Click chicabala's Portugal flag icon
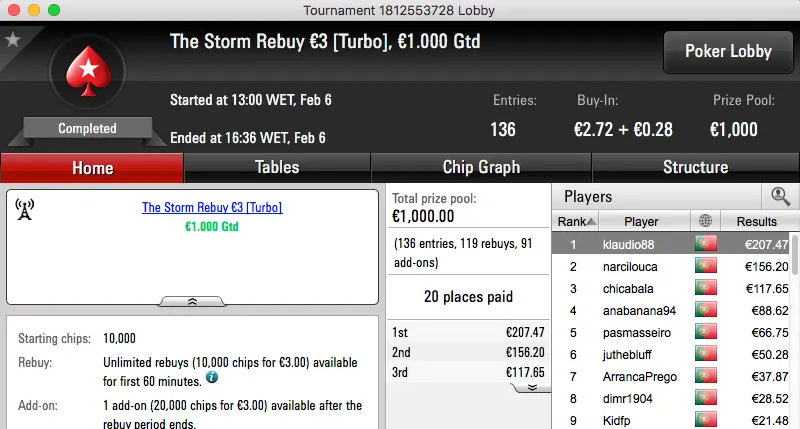The image size is (800, 429). coord(706,289)
